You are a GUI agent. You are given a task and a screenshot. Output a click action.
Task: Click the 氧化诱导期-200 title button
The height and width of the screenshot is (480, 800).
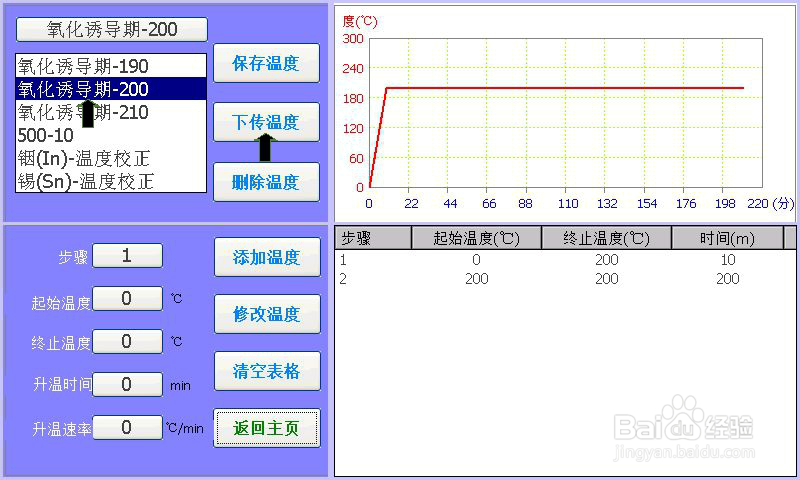coord(112,30)
